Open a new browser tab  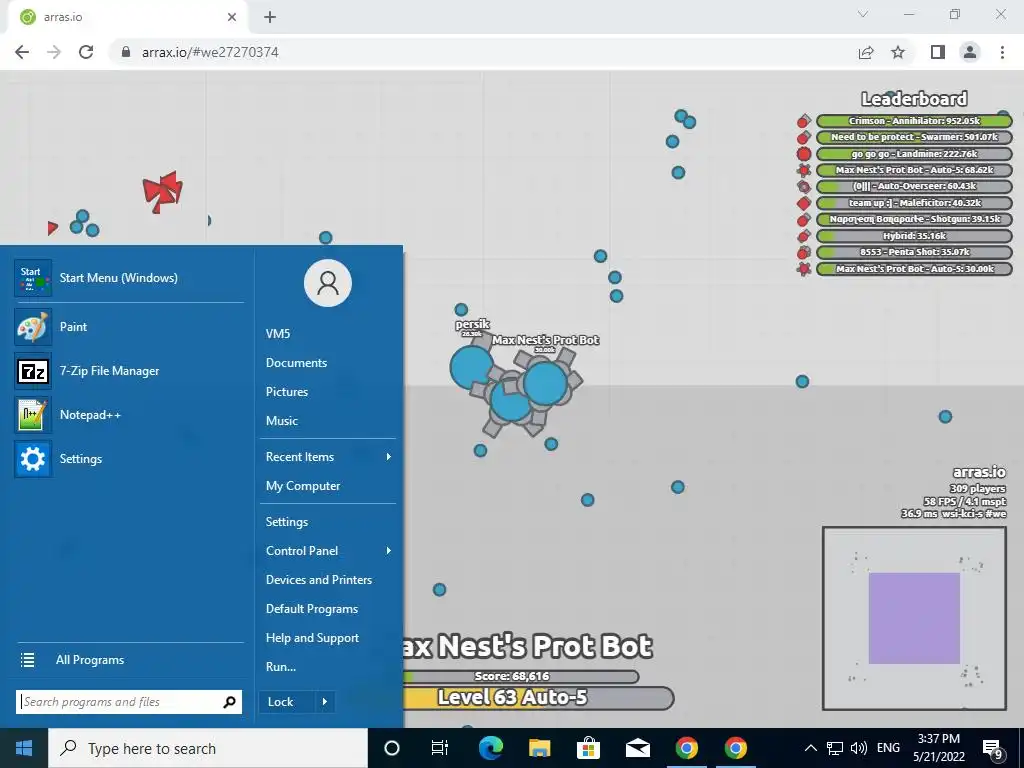(x=270, y=17)
